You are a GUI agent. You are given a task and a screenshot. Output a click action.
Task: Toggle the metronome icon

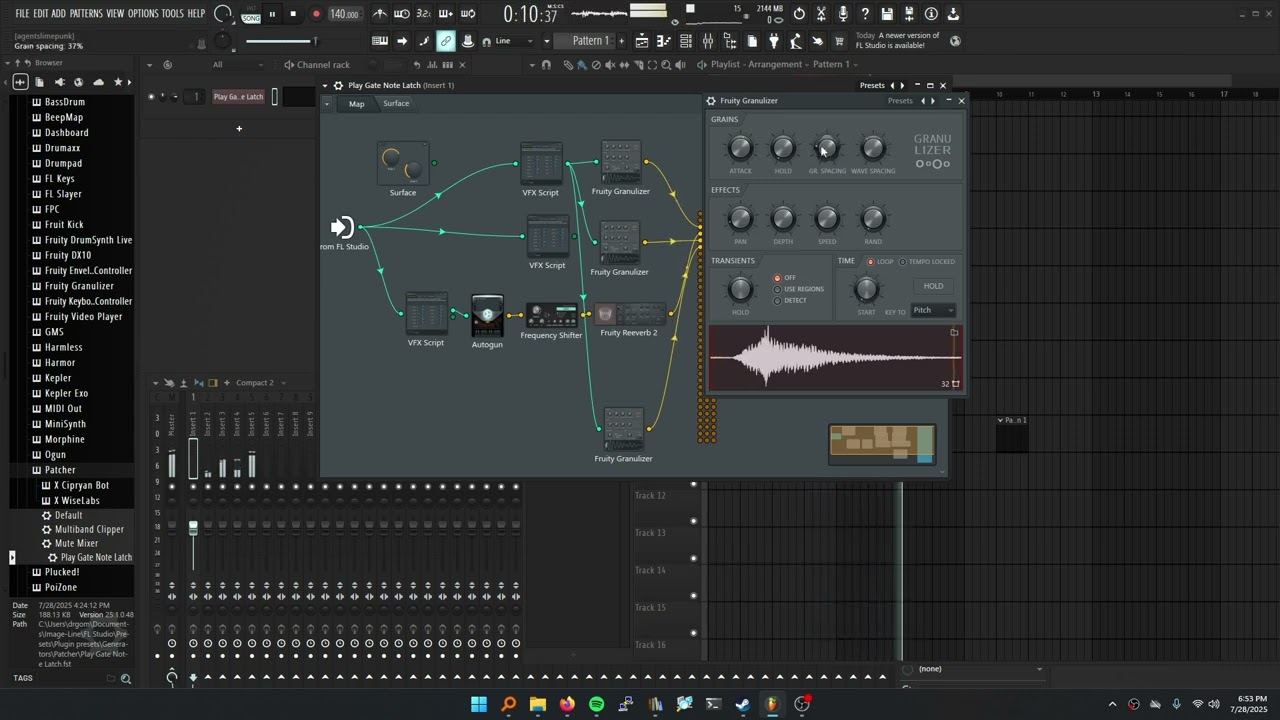click(x=380, y=14)
